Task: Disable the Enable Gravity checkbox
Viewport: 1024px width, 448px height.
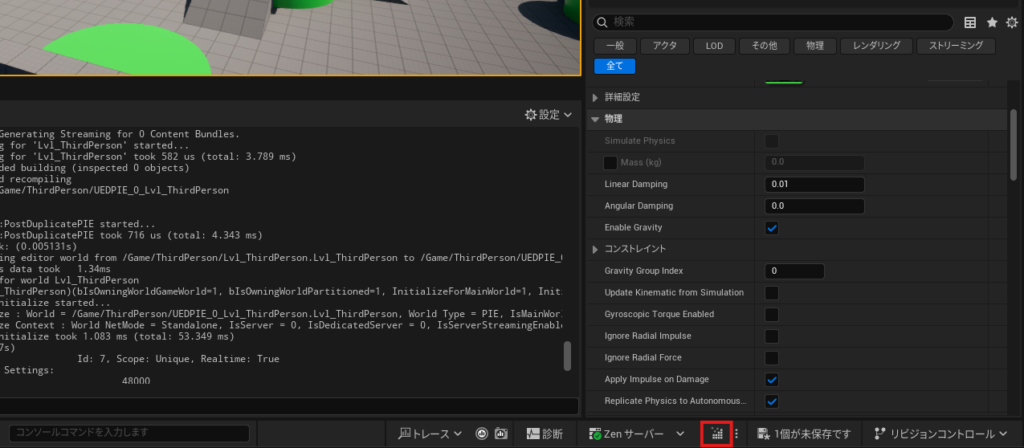Action: (x=772, y=228)
